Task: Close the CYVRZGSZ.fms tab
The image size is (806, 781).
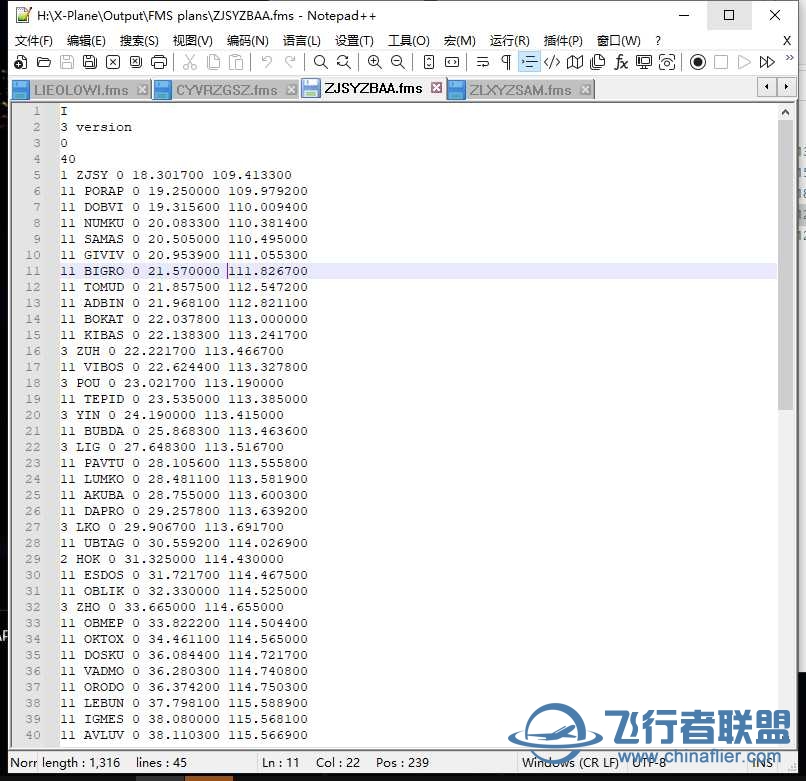Action: click(x=291, y=90)
